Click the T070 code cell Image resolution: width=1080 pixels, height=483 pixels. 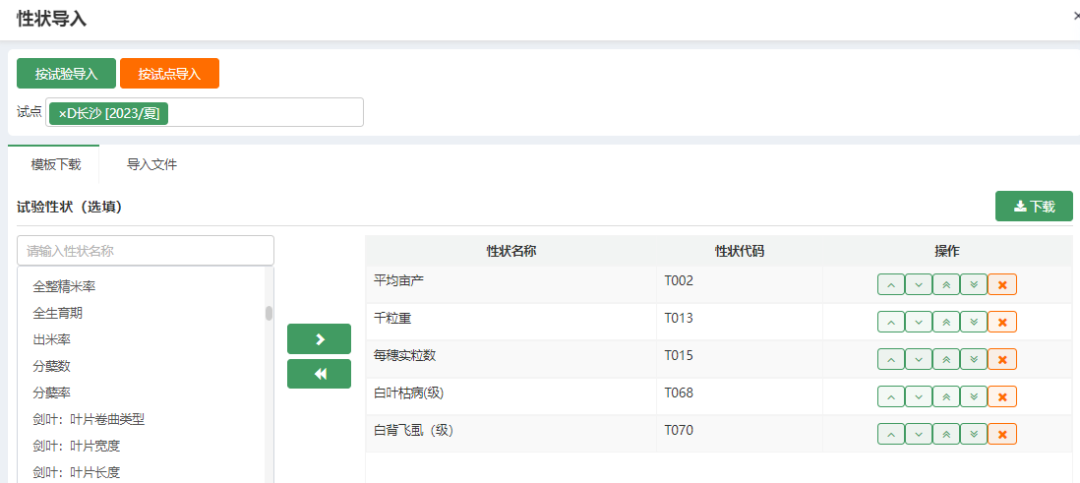(x=740, y=434)
